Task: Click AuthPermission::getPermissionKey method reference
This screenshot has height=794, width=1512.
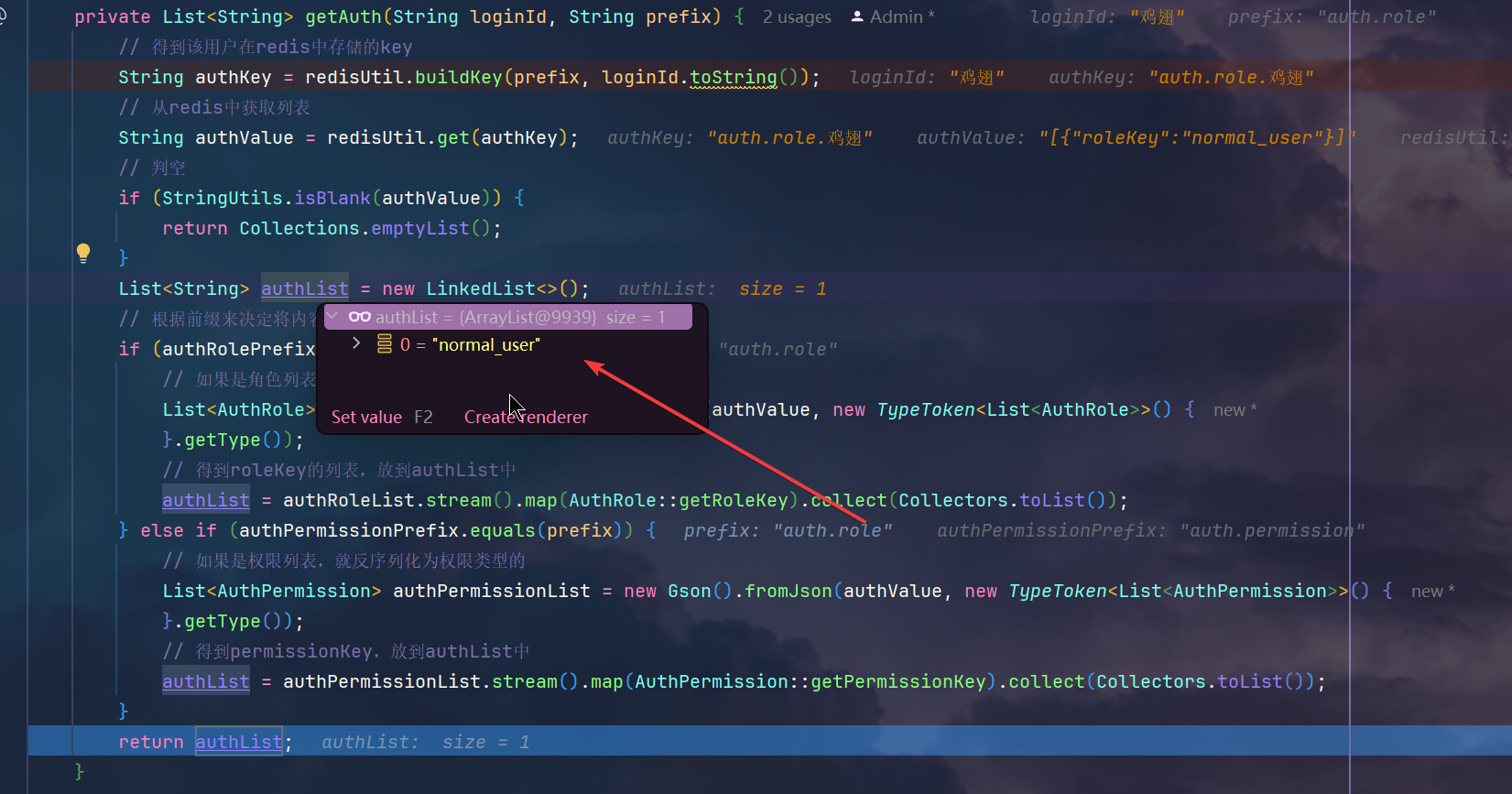Action: (x=810, y=681)
